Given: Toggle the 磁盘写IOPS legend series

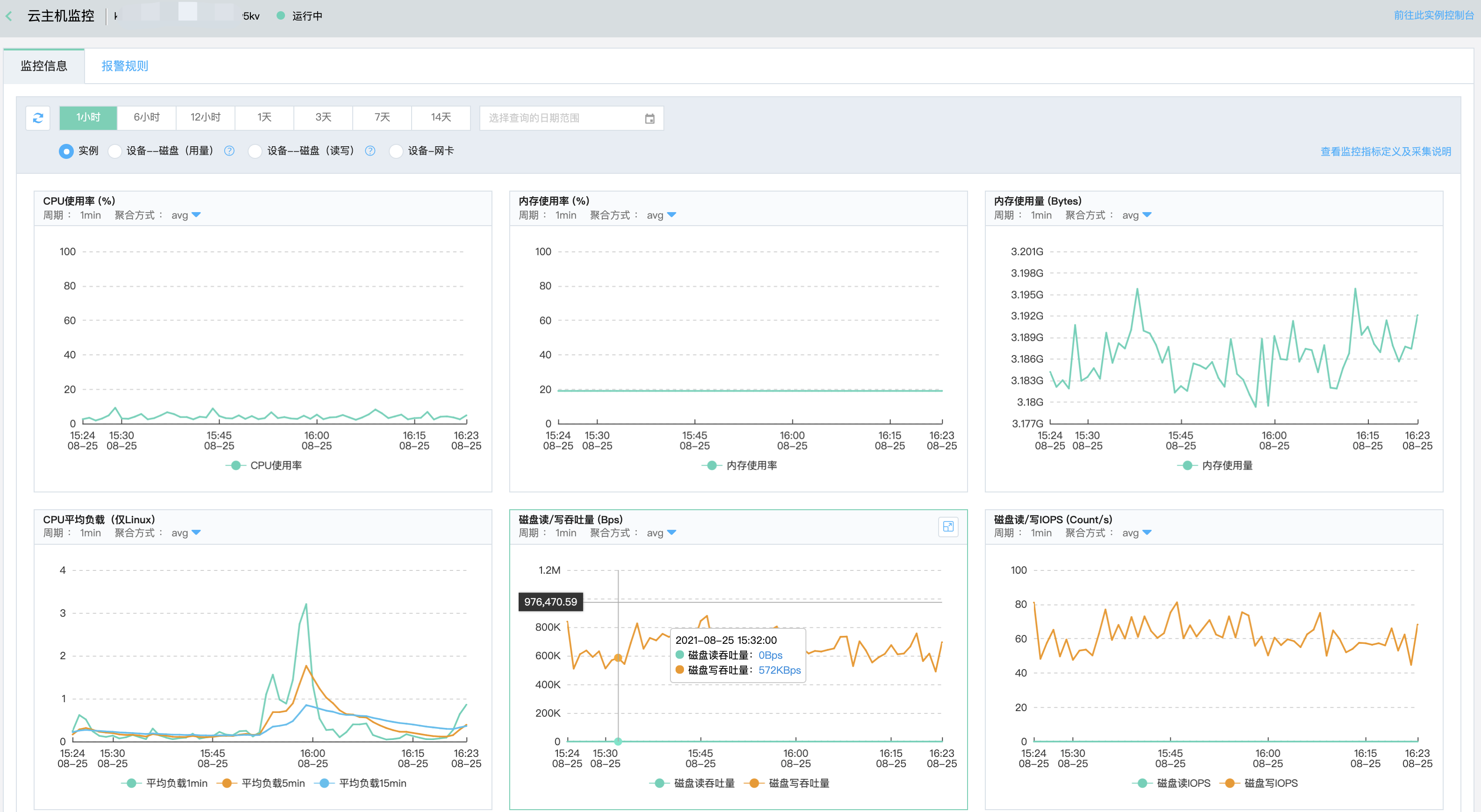Looking at the screenshot, I should coord(1259,783).
